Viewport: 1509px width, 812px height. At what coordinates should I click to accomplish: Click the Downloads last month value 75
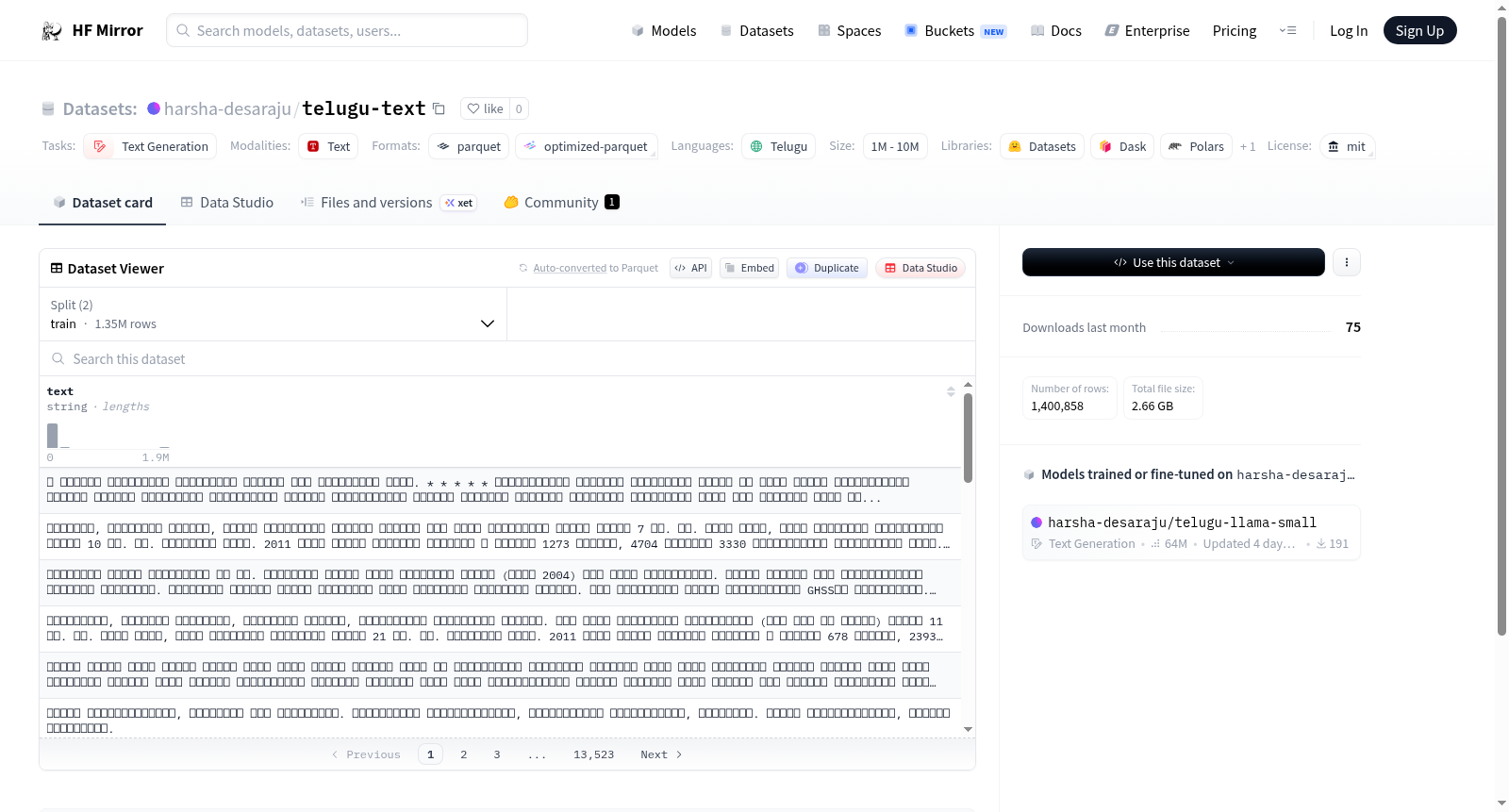pos(1353,327)
